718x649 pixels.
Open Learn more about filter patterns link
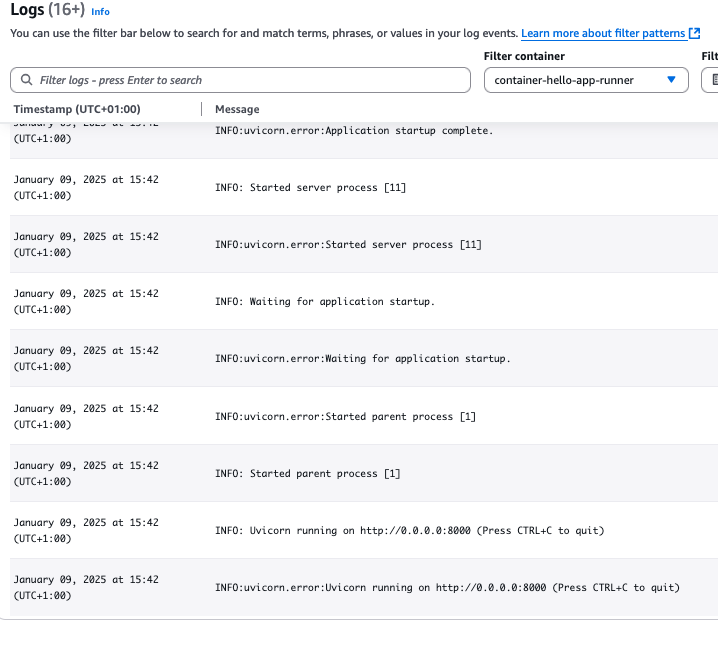603,34
